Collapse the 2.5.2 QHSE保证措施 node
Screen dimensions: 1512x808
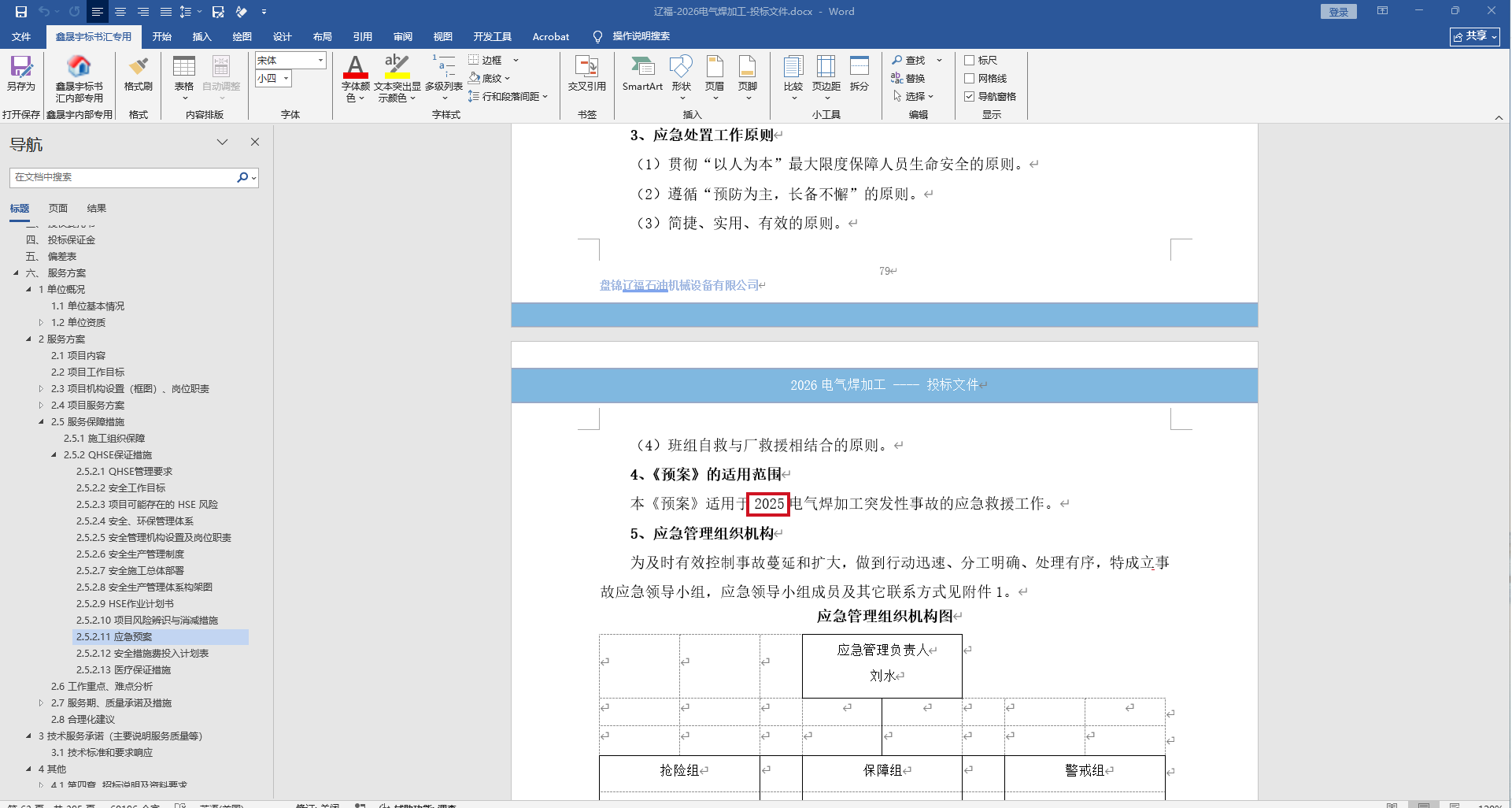point(54,455)
